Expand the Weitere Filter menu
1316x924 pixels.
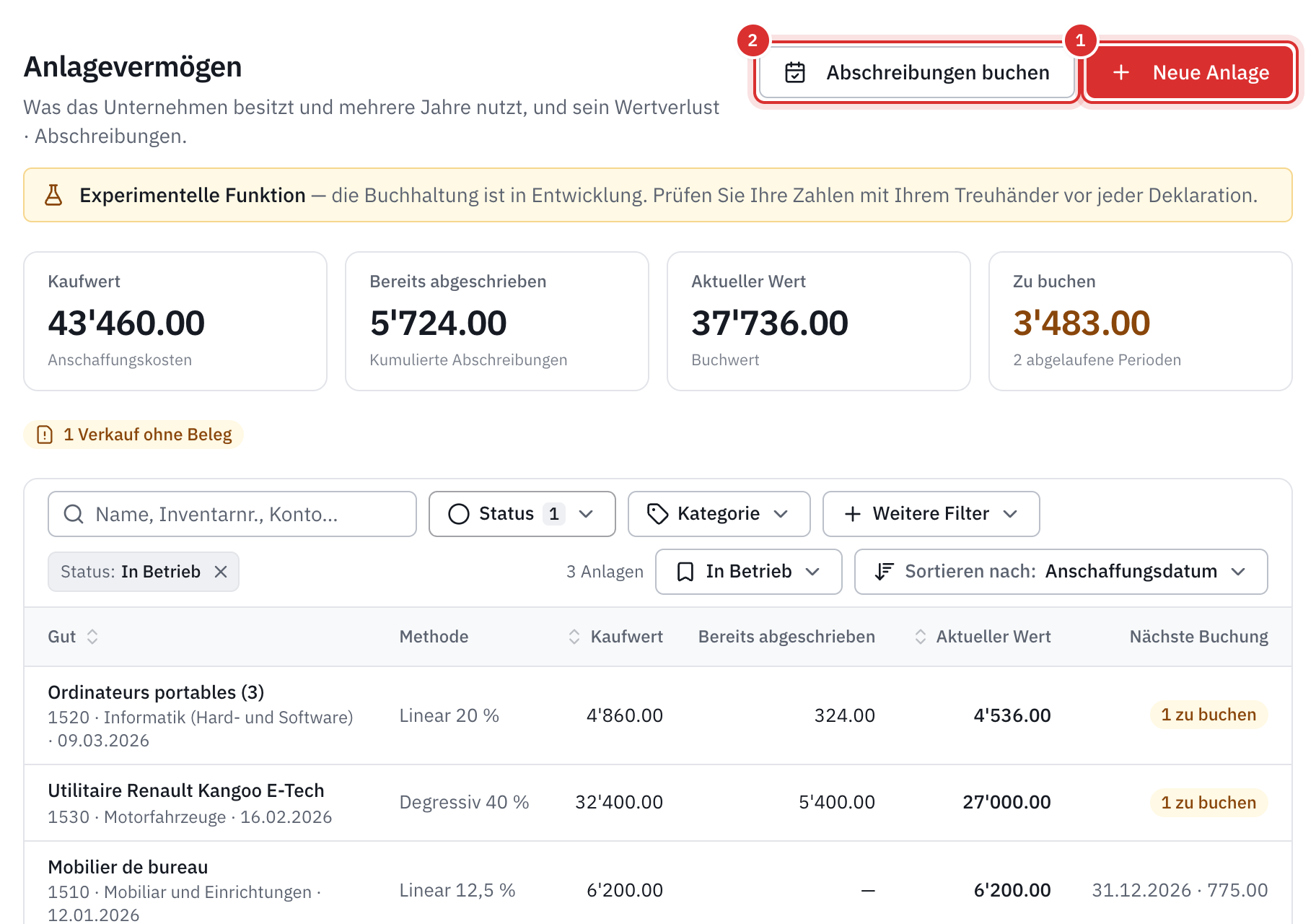pos(931,514)
